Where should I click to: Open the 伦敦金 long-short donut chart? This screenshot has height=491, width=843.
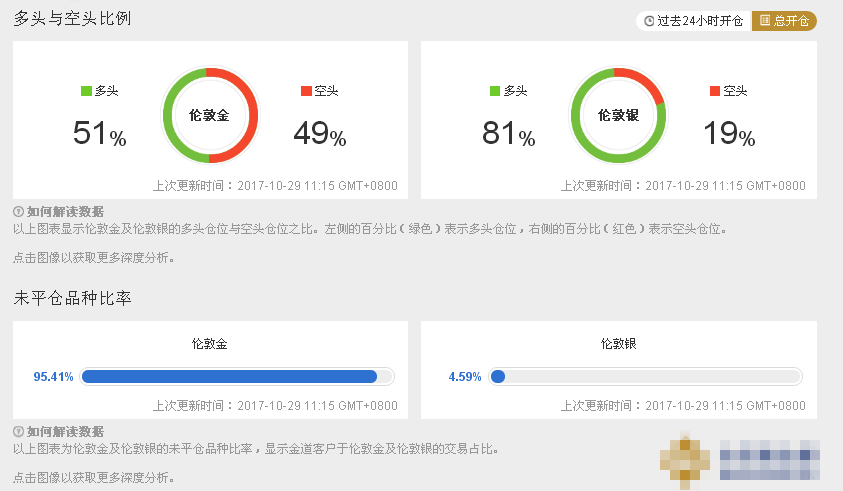210,115
